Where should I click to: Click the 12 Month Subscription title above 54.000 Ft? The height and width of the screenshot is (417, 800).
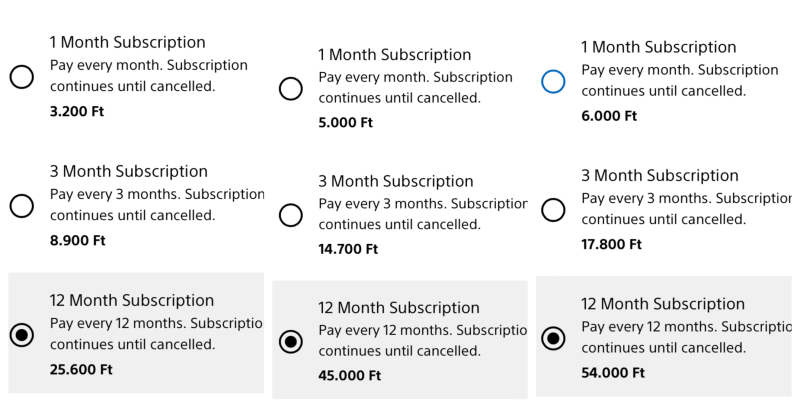[662, 304]
